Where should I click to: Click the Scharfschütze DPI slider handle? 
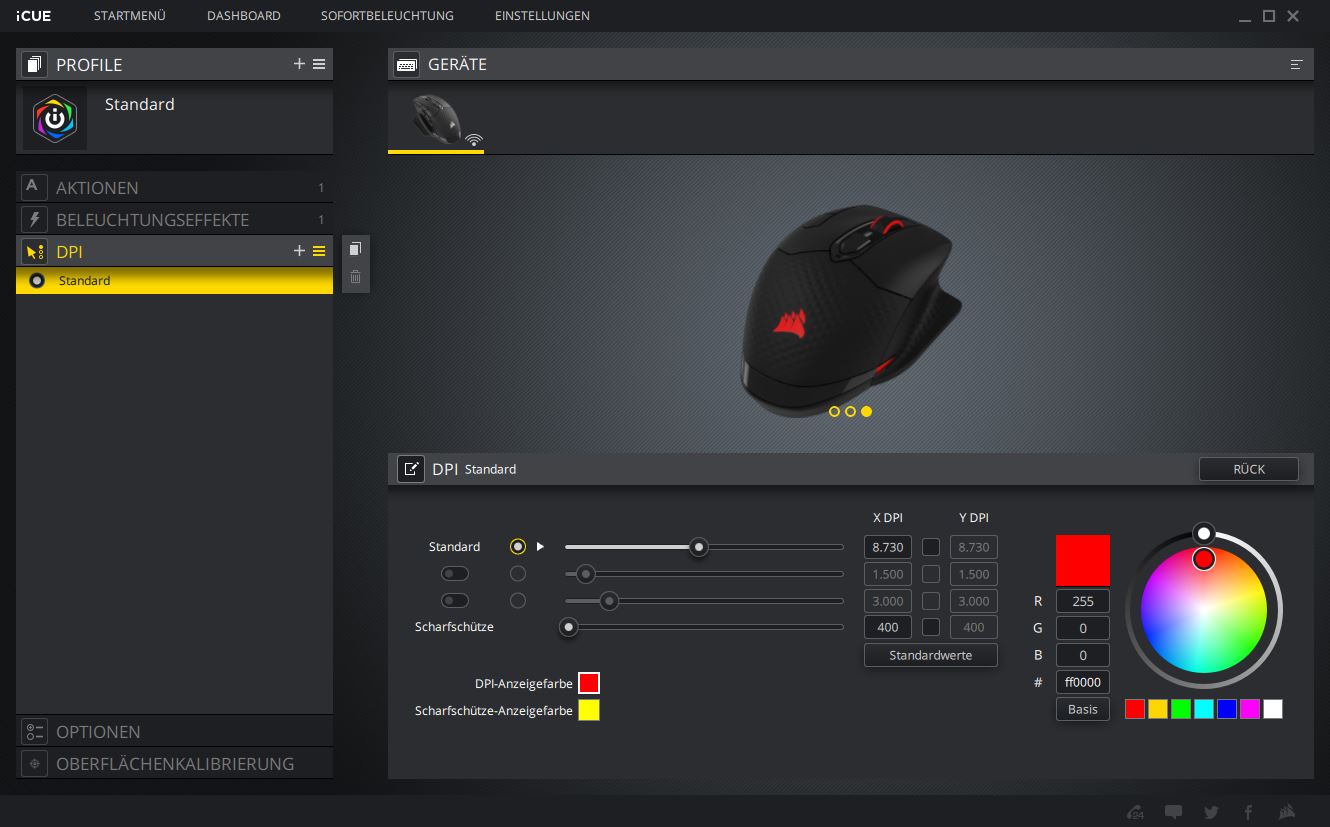coord(569,628)
